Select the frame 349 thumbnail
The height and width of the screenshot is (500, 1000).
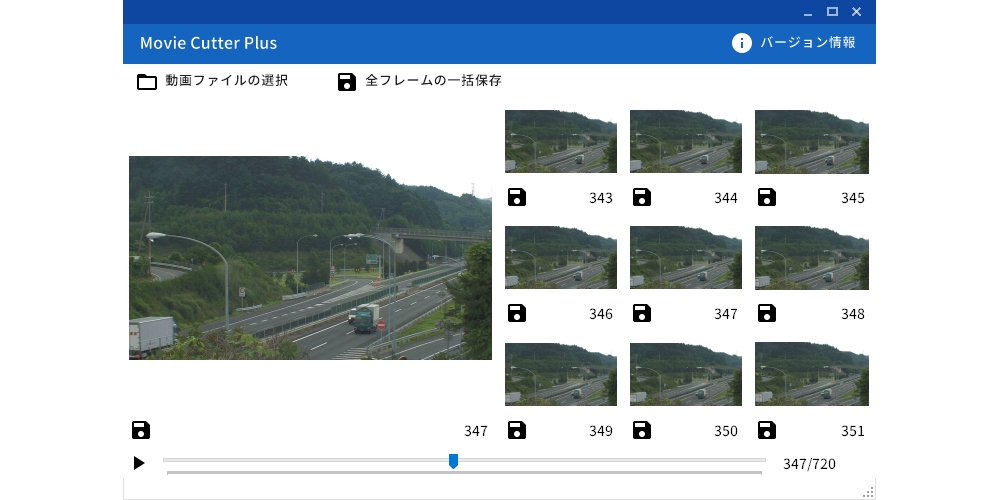point(561,374)
